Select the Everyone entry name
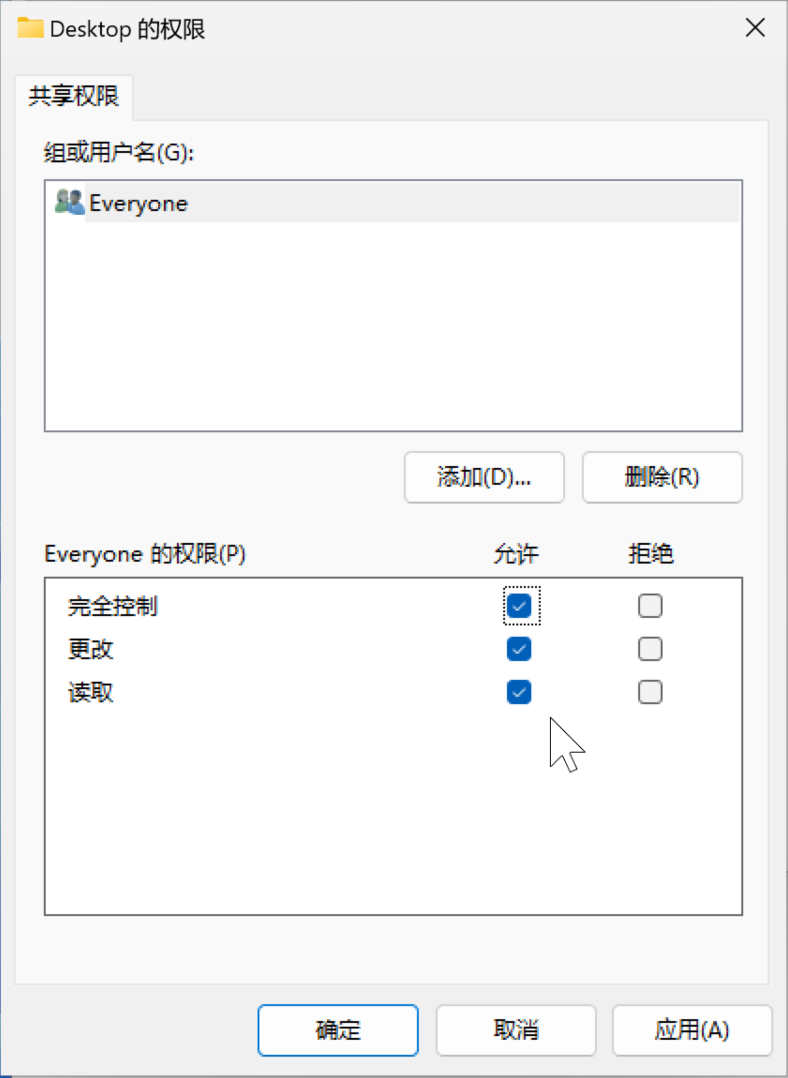Image resolution: width=788 pixels, height=1078 pixels. coord(138,204)
